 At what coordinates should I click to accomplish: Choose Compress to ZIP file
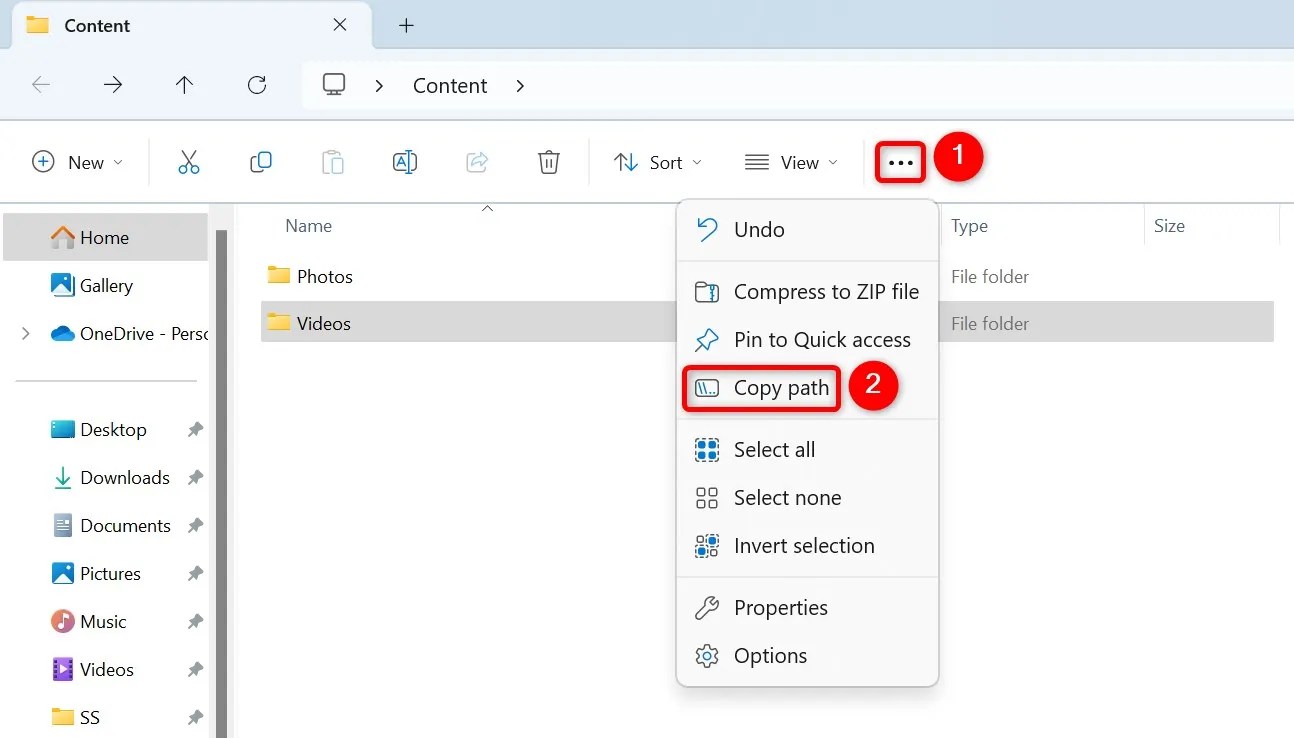827,291
